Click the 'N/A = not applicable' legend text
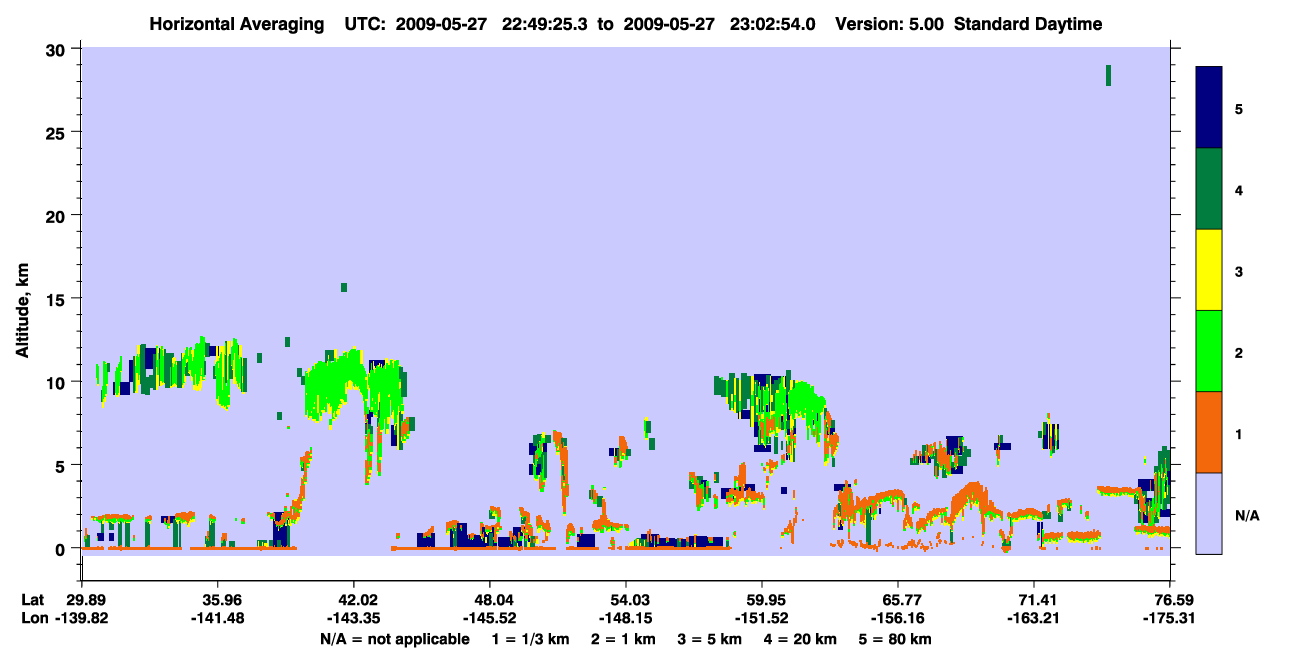The image size is (1300, 667). click(x=395, y=639)
